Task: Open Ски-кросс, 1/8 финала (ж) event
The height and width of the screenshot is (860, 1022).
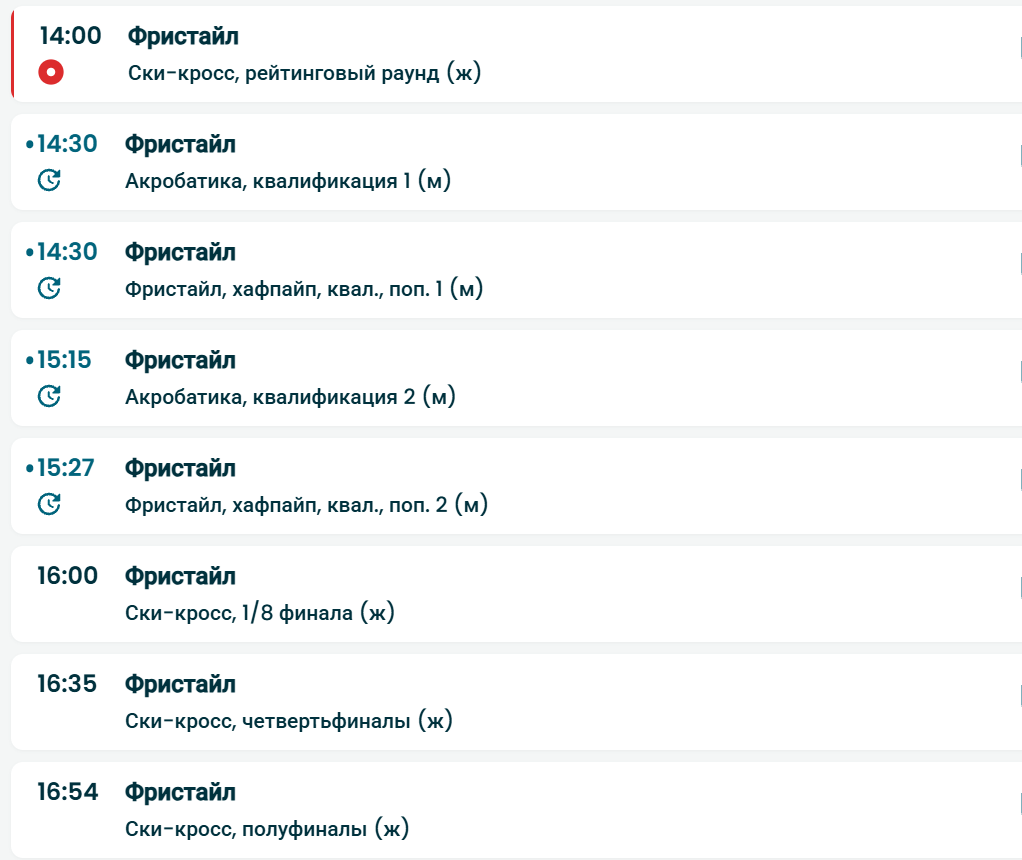Action: click(x=260, y=613)
